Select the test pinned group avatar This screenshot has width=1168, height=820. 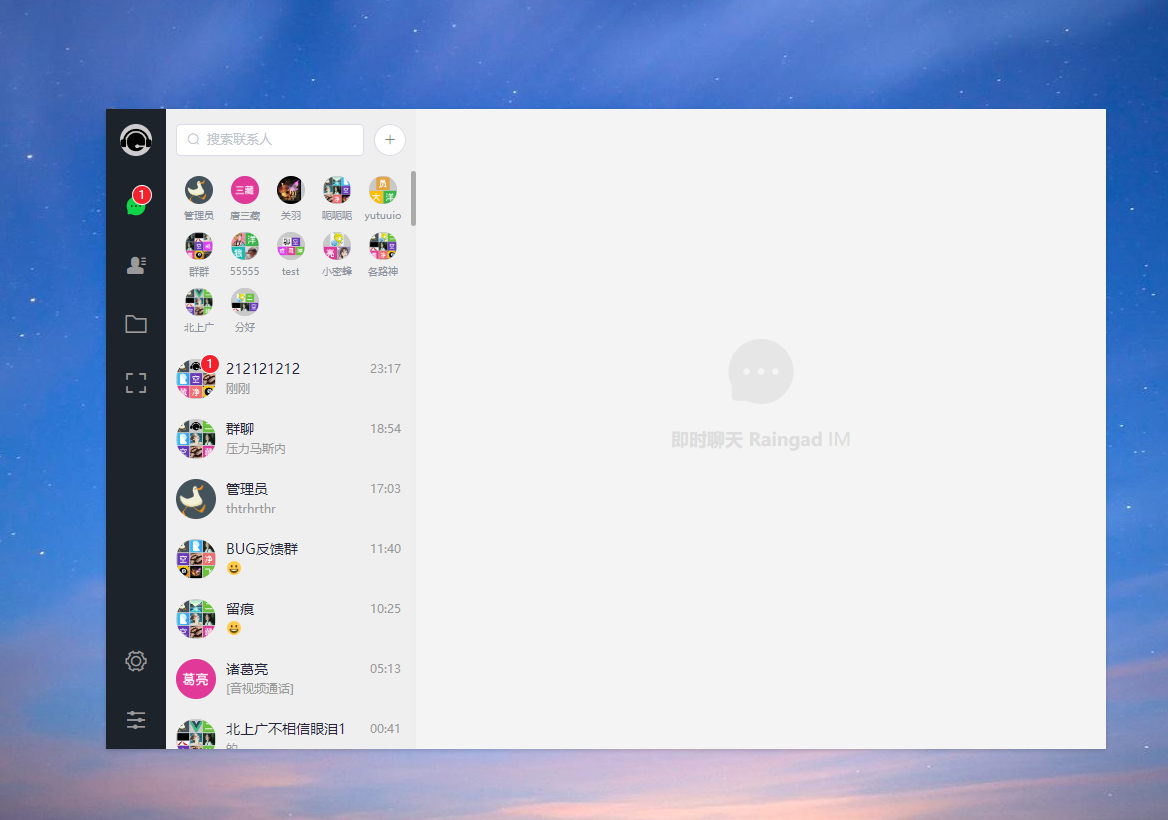tap(291, 247)
